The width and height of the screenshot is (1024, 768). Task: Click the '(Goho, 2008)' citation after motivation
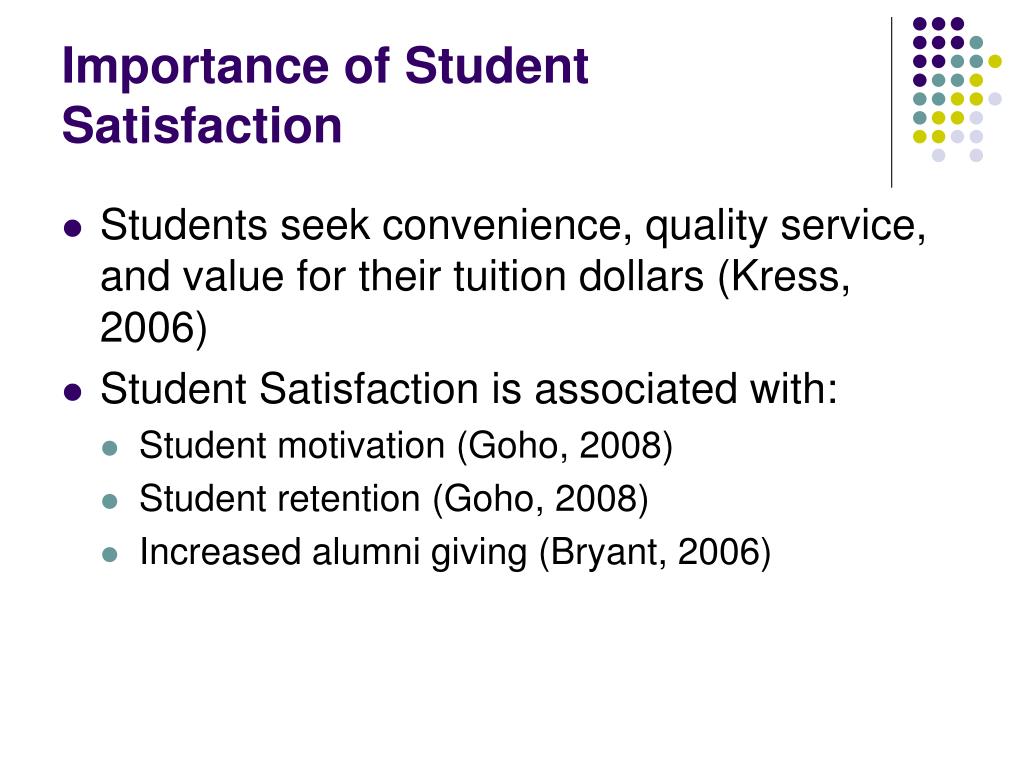pyautogui.click(x=564, y=447)
